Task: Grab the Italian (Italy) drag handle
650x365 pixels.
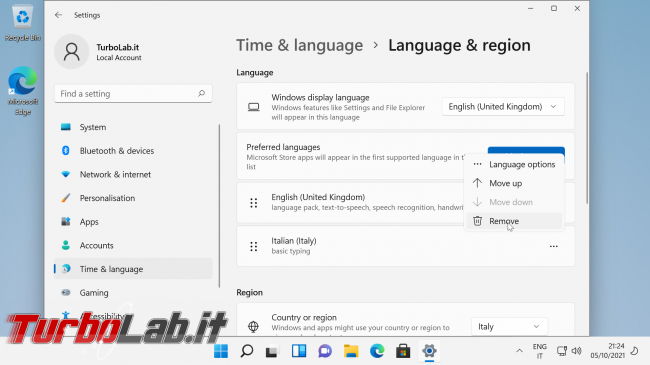Action: click(254, 246)
